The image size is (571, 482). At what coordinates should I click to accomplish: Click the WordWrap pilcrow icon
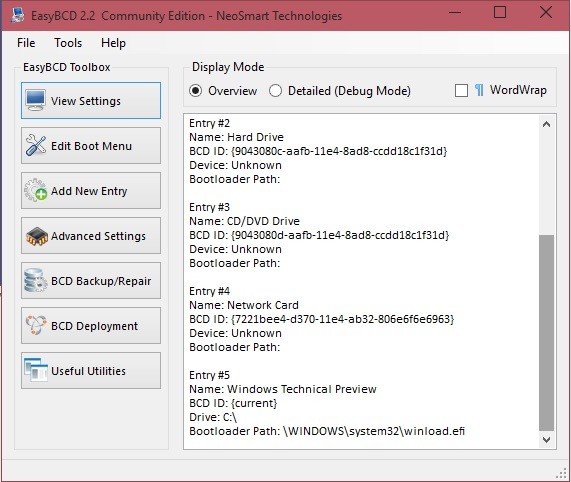point(479,90)
